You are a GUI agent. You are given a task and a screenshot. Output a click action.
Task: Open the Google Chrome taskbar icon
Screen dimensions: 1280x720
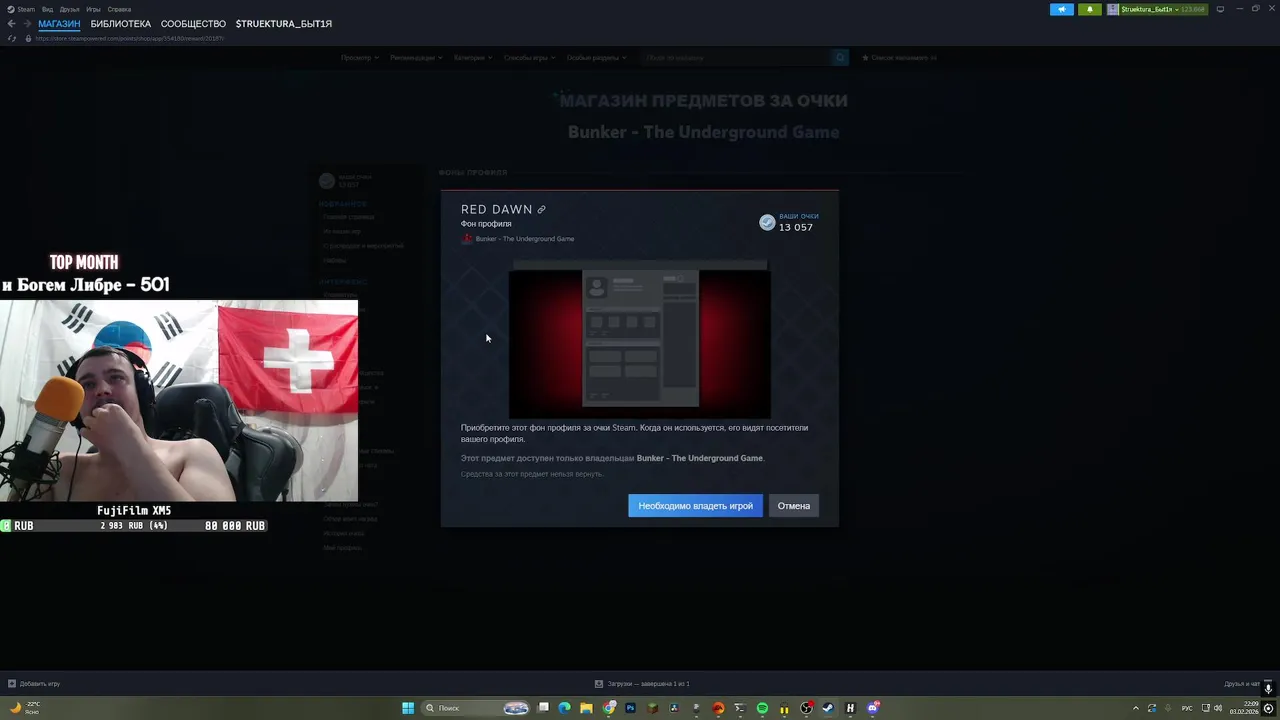(609, 708)
